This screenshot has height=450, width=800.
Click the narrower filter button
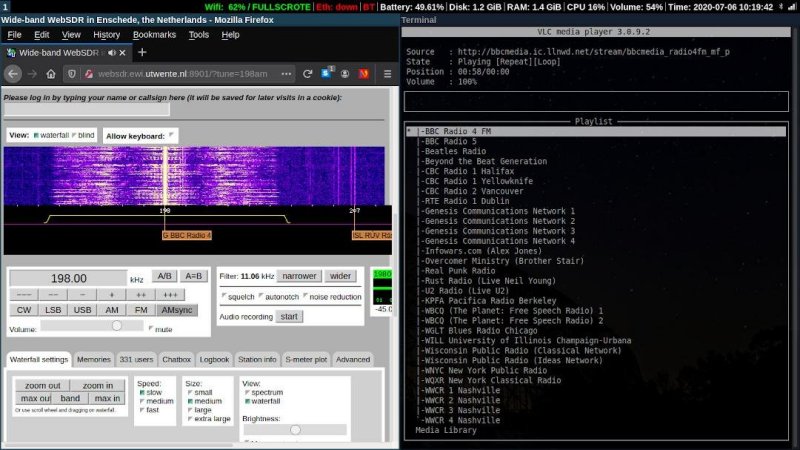point(299,276)
